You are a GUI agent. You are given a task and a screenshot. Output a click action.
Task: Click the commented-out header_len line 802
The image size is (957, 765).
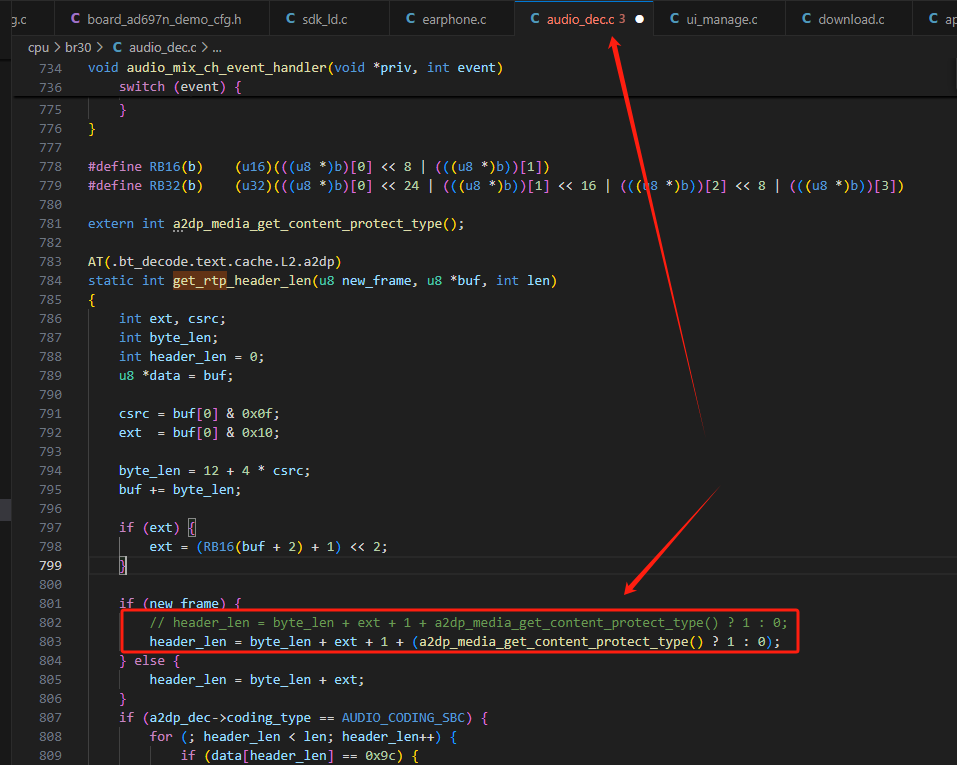click(x=468, y=623)
